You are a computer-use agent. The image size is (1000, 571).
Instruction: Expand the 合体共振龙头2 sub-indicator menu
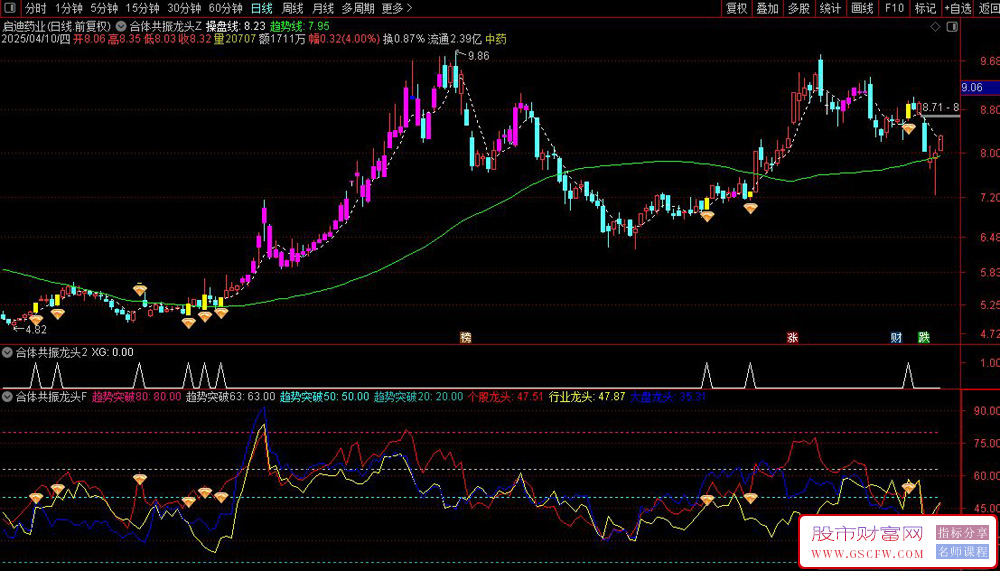[x=8, y=352]
